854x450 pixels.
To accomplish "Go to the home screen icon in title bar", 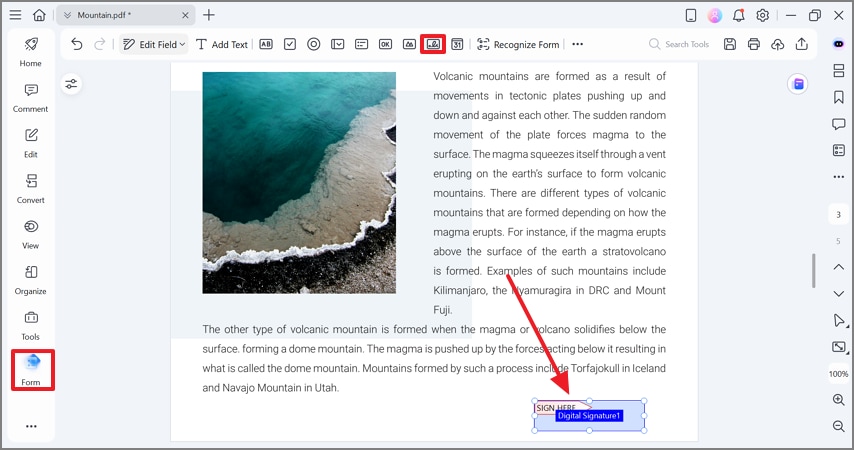I will click(x=39, y=15).
